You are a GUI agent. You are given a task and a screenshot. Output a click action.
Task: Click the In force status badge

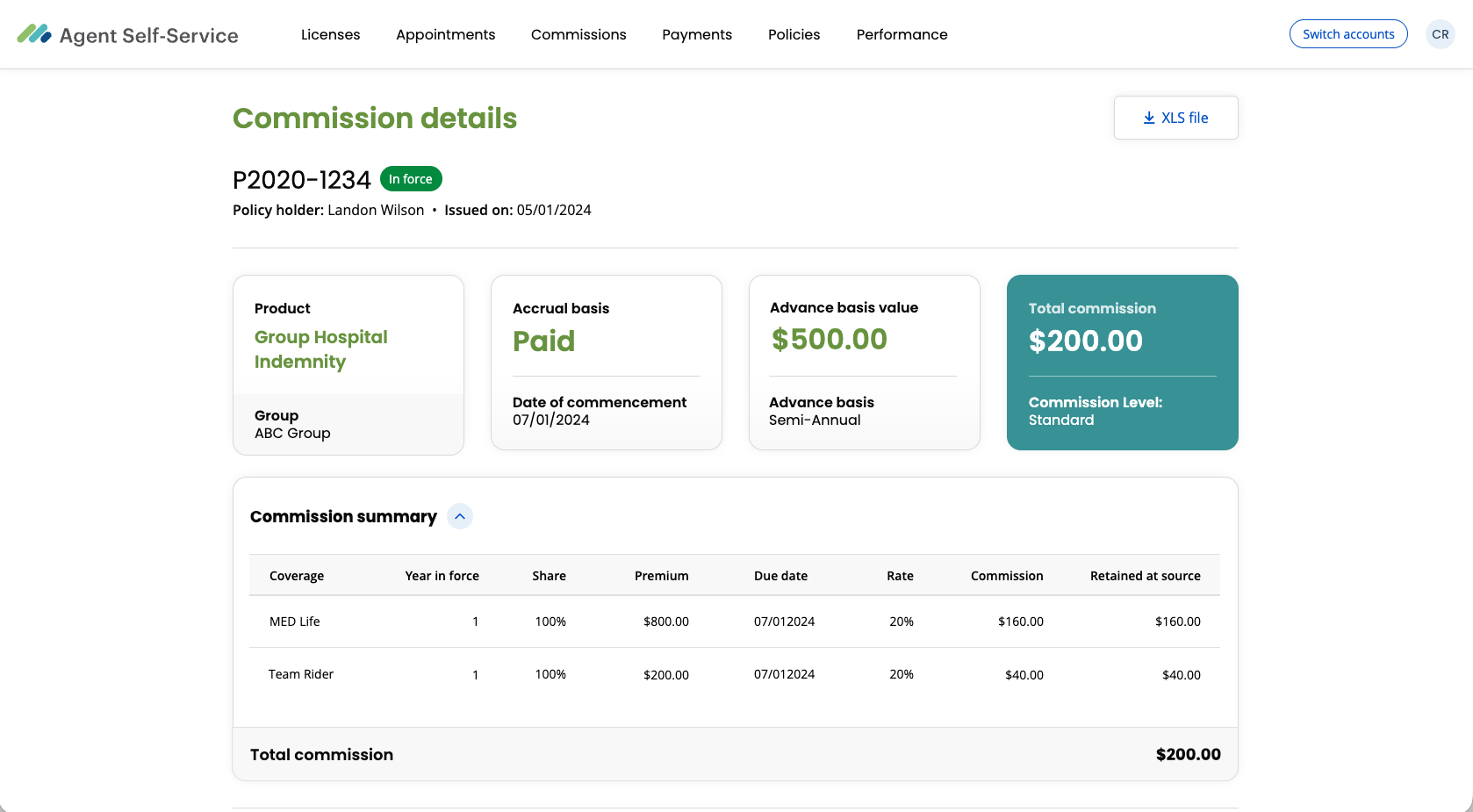click(x=411, y=179)
